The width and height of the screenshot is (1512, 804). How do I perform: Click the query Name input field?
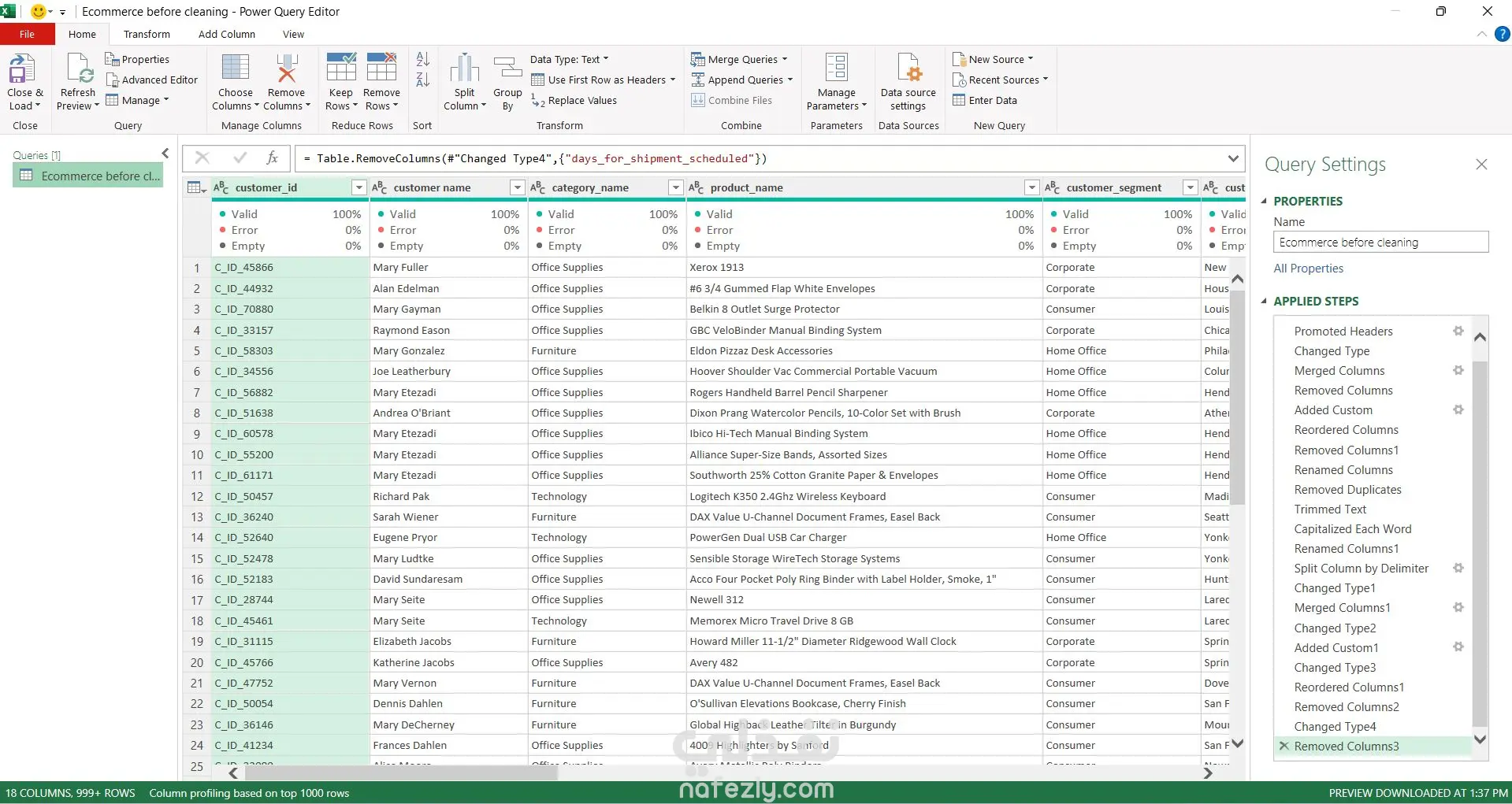pyautogui.click(x=1380, y=243)
